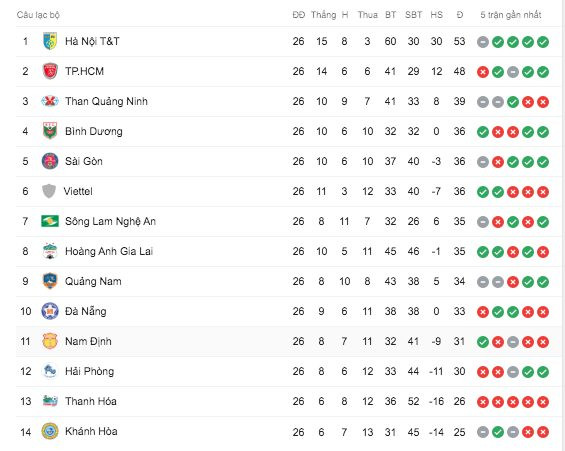Click the Khánh Hòa circular club badge

tap(50, 431)
